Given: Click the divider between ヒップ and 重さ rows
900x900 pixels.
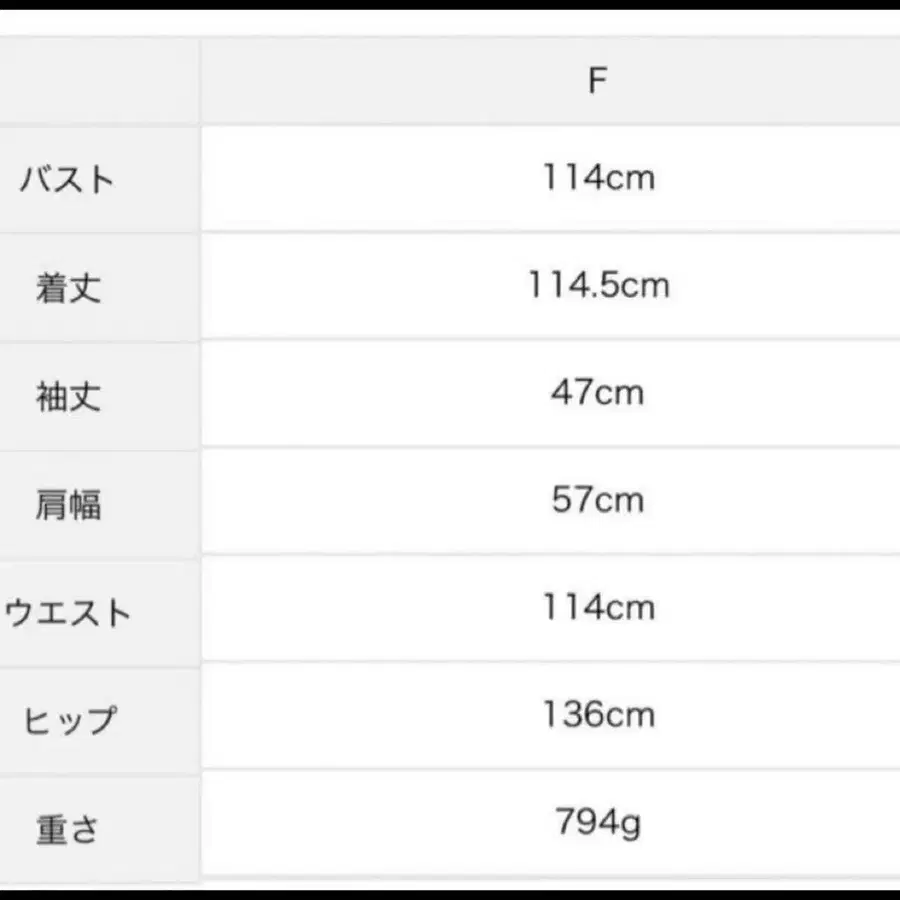Looking at the screenshot, I should point(450,770).
